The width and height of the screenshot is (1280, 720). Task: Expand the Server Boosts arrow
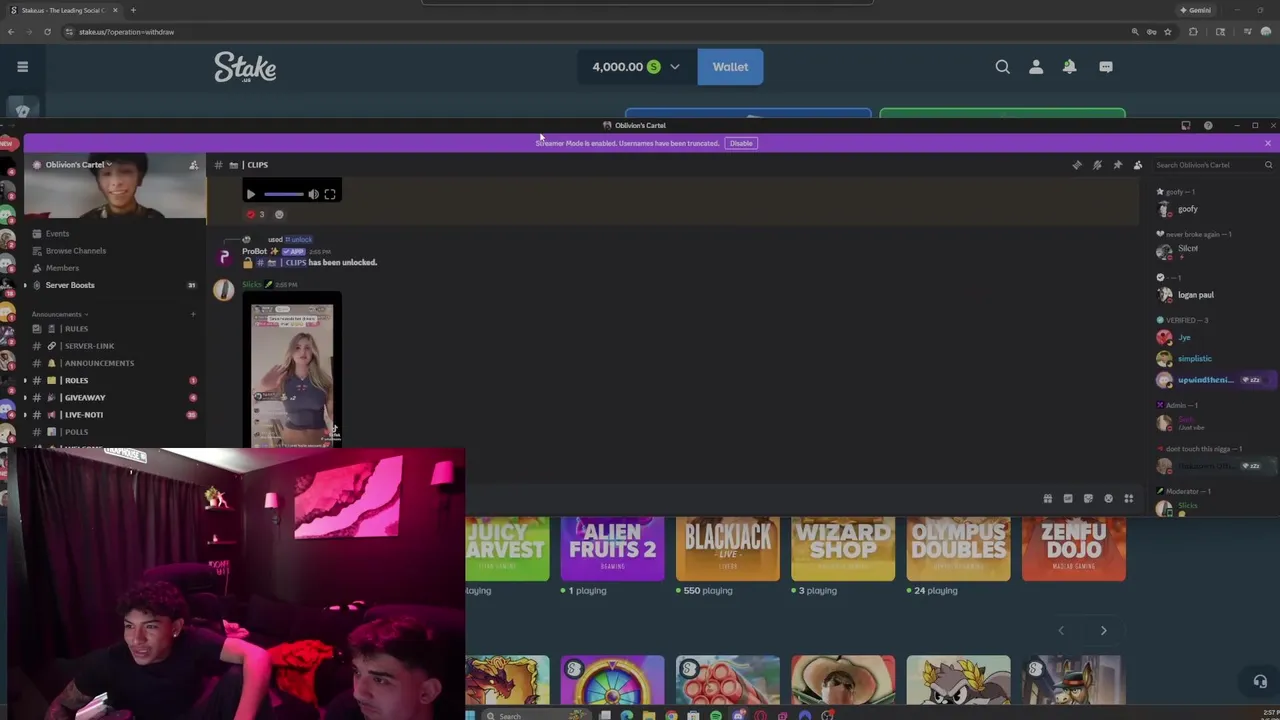(25, 285)
